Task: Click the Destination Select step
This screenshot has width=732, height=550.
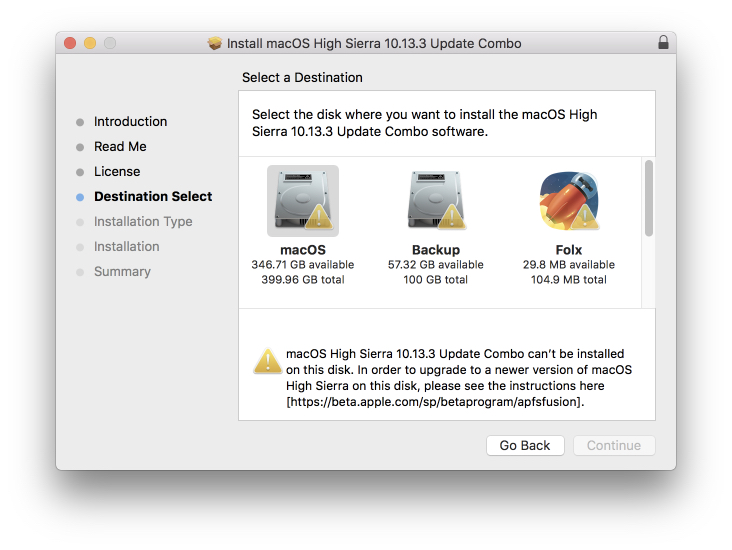Action: 153,197
